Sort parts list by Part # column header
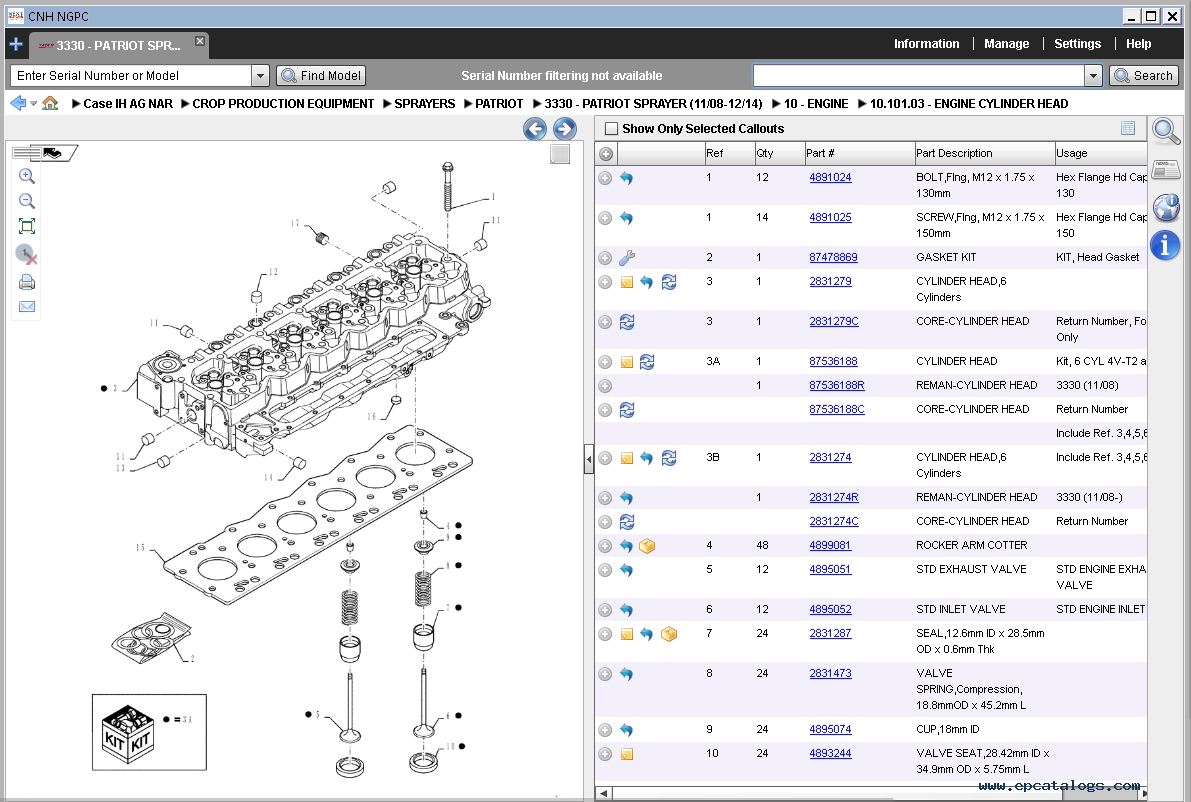The image size is (1191, 802). click(x=859, y=153)
